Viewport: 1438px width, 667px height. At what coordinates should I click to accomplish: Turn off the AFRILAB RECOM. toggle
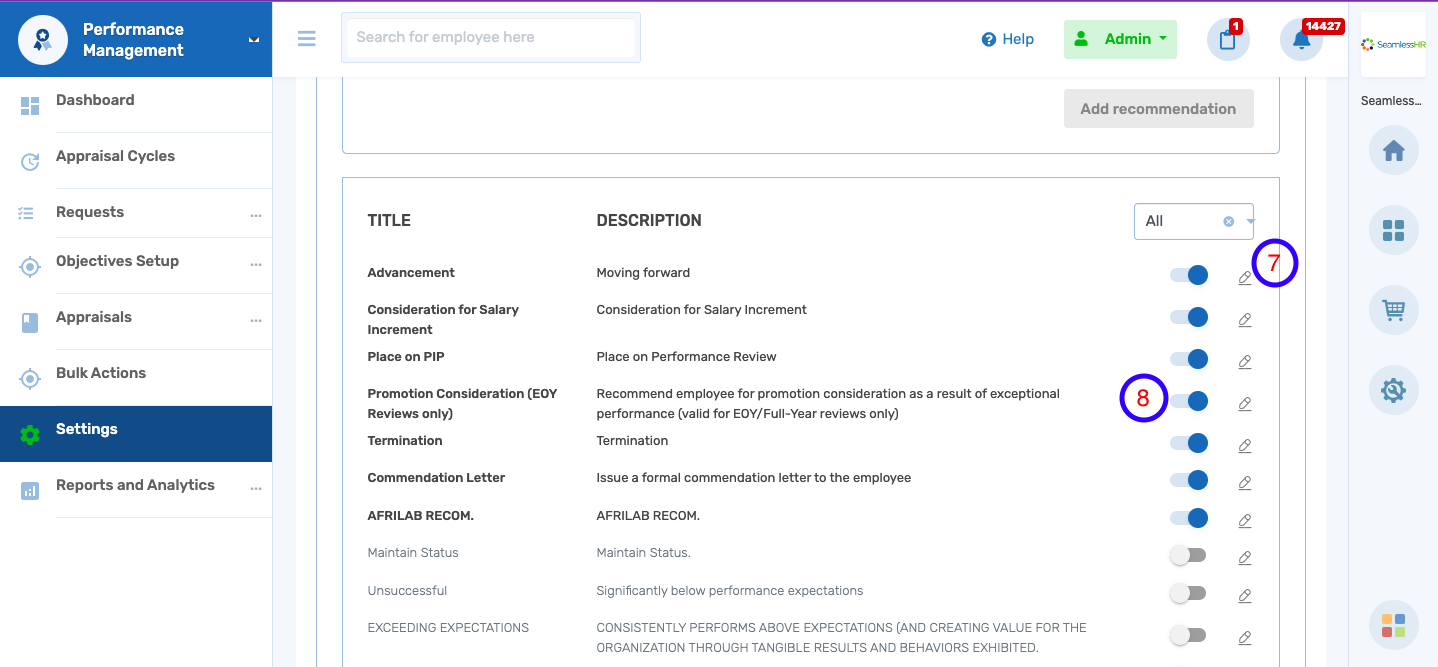click(x=1188, y=518)
